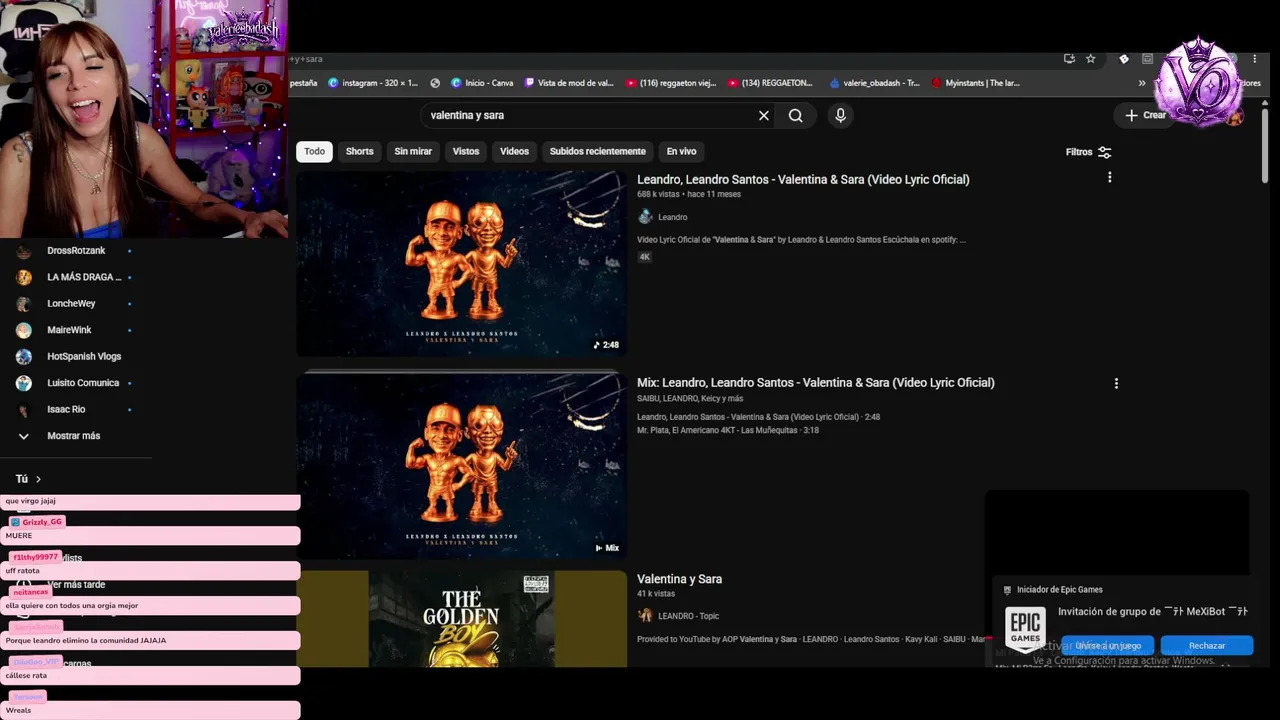Screen dimensions: 1280x720
Task: Click the Epic Games logo in the notification
Action: click(1025, 630)
